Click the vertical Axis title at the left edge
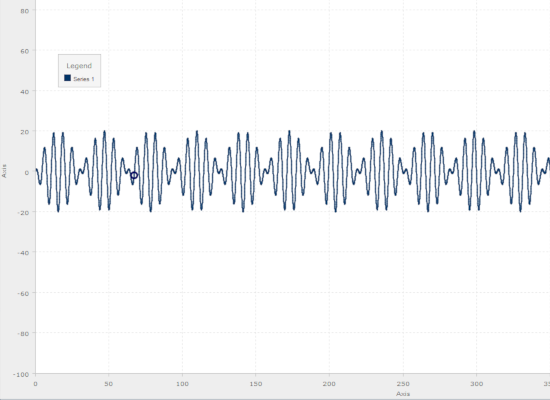This screenshot has height=400, width=550. [4, 171]
